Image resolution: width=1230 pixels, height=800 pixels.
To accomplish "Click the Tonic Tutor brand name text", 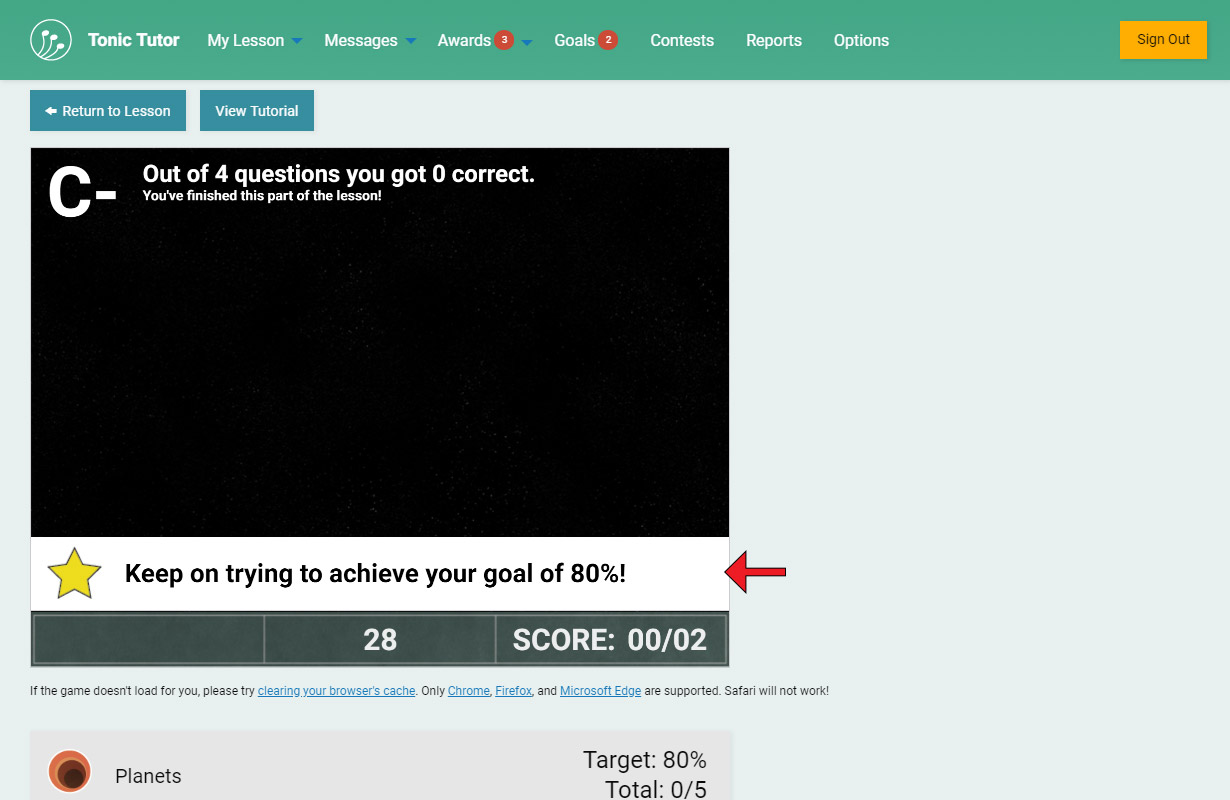I will pyautogui.click(x=134, y=40).
